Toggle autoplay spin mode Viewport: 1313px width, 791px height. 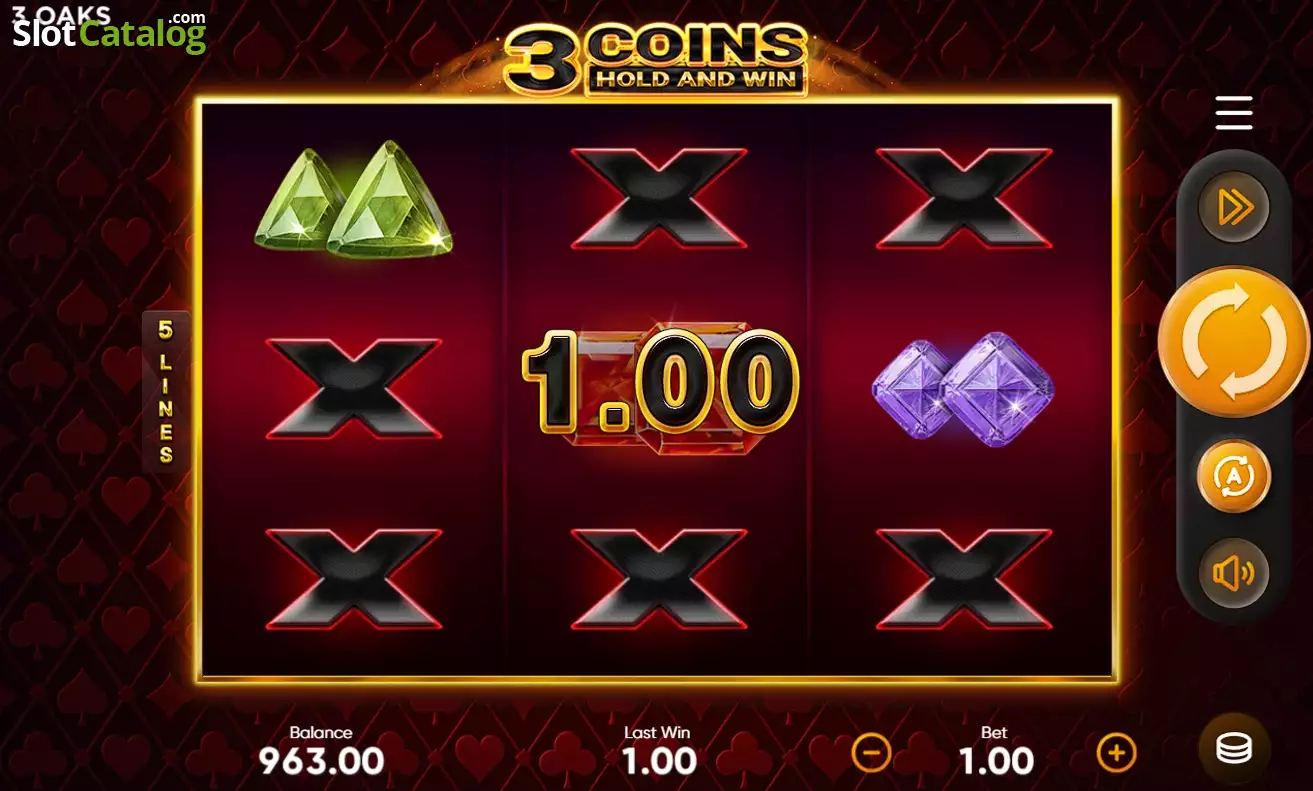point(1234,476)
